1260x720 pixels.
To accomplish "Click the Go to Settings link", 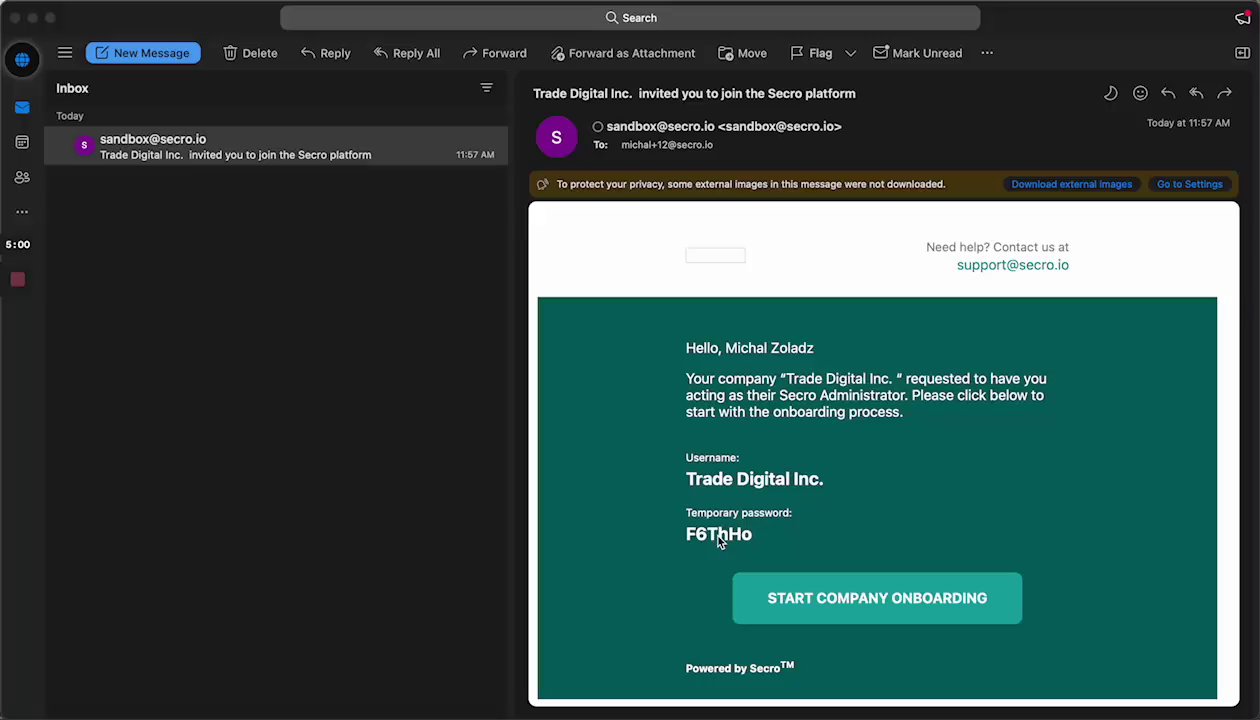I will pos(1190,184).
